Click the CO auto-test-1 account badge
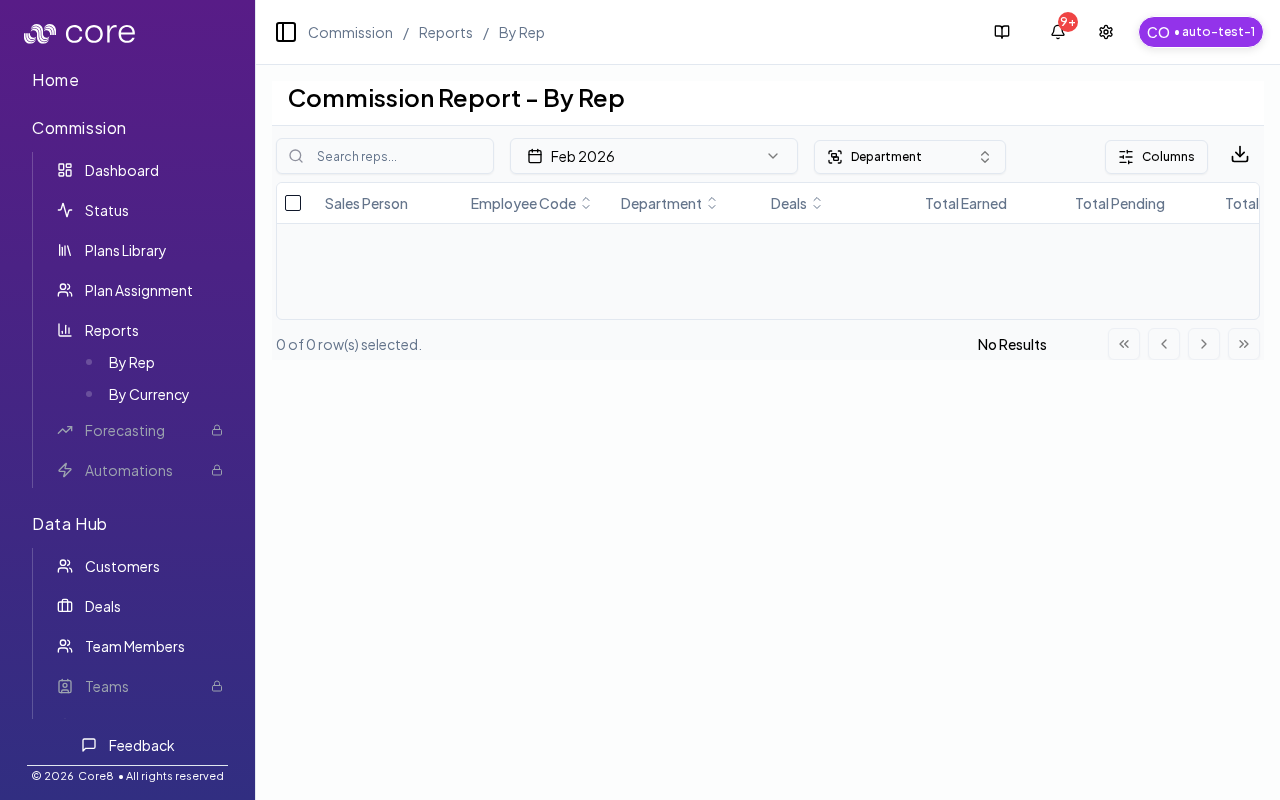This screenshot has width=1280, height=800. click(1200, 31)
